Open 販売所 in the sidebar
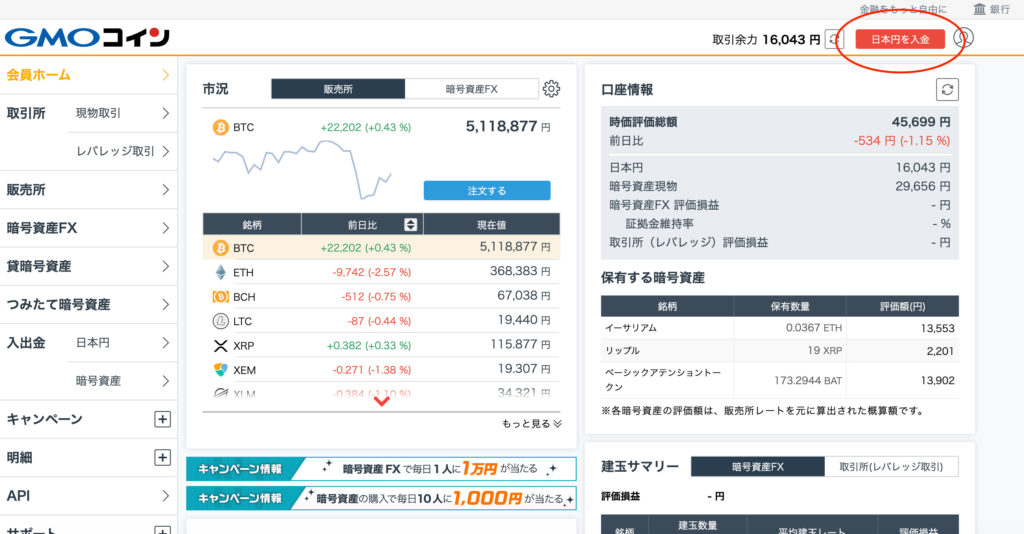 coord(88,190)
